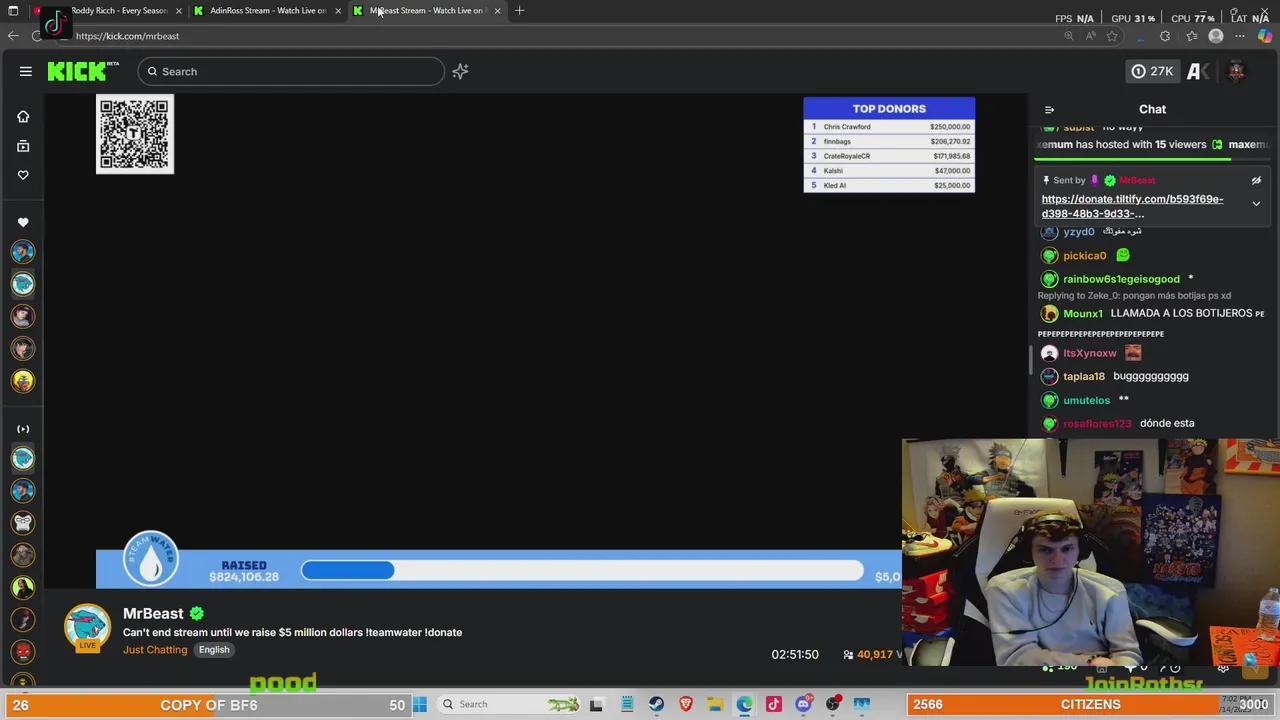Click the Kick search box
This screenshot has width=1280, height=720.
point(290,71)
